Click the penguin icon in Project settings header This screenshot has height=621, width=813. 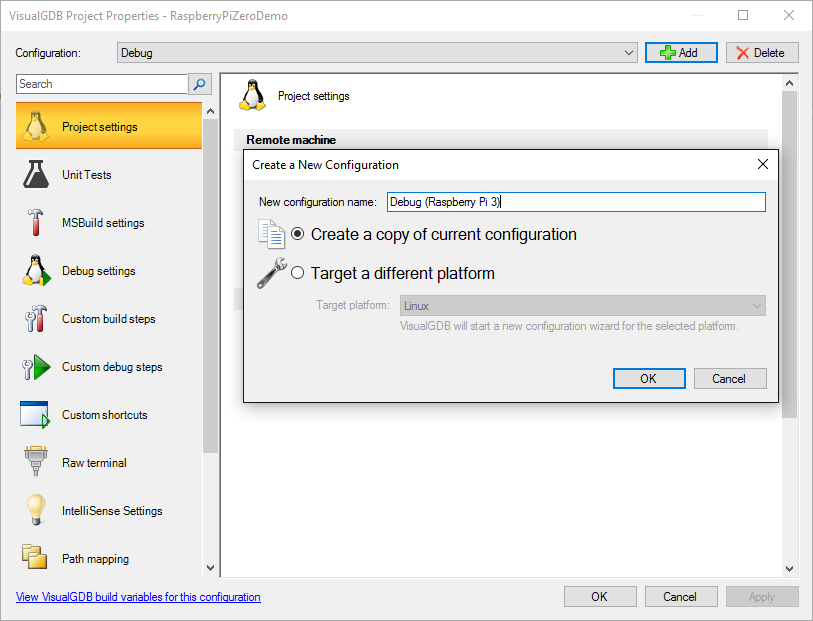(x=252, y=95)
